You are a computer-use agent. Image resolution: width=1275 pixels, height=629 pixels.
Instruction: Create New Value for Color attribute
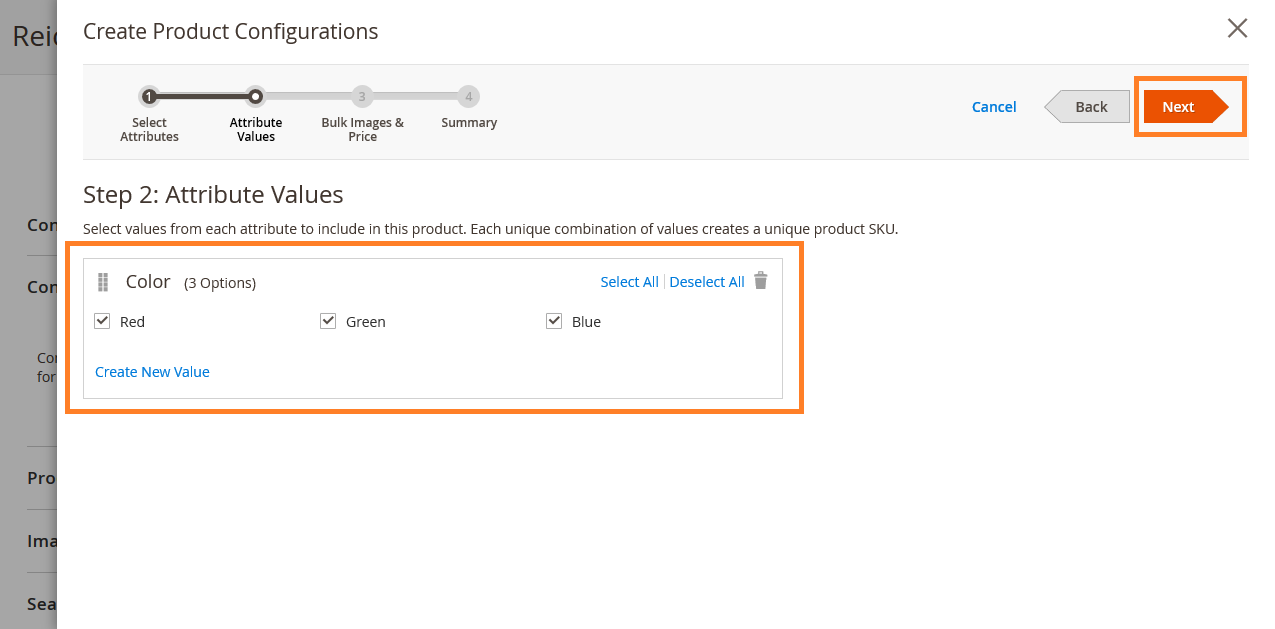point(152,372)
